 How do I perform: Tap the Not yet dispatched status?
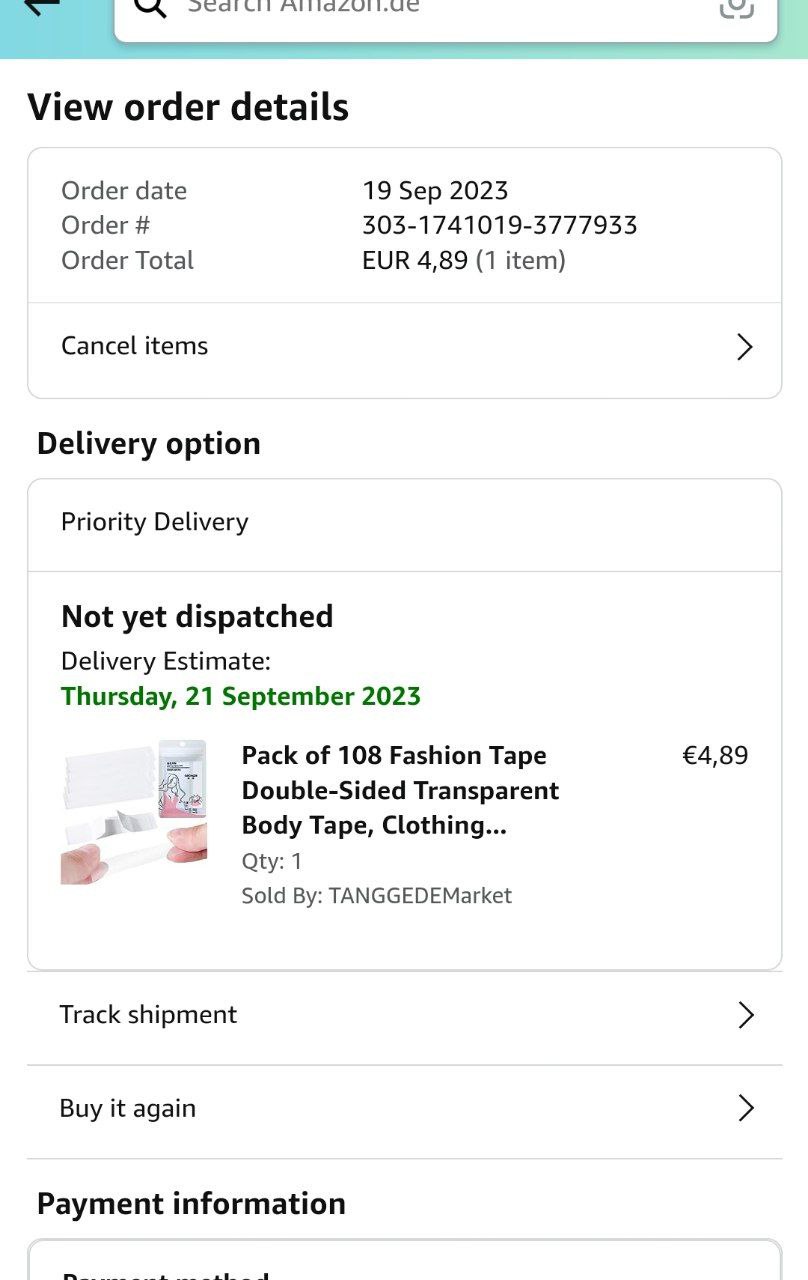click(197, 616)
